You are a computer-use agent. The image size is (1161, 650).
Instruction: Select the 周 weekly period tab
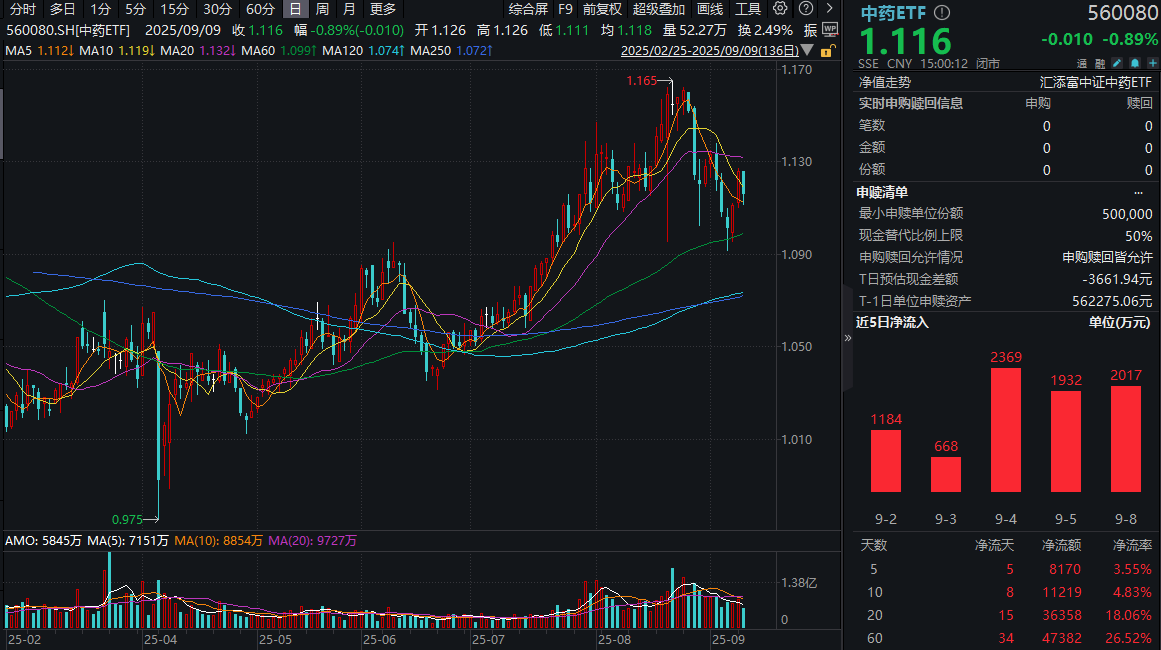click(x=322, y=9)
